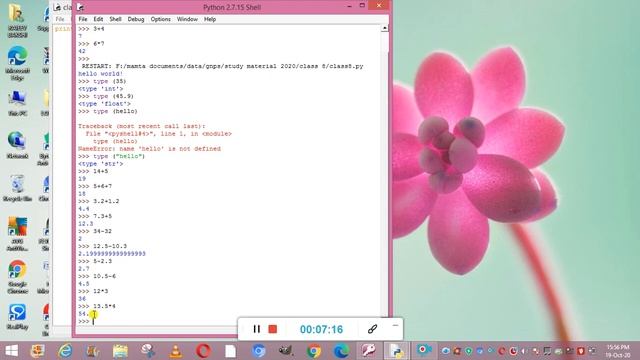This screenshot has height=360, width=640.
Task: Open Google Chrome desktop shortcut
Action: pos(17,277)
